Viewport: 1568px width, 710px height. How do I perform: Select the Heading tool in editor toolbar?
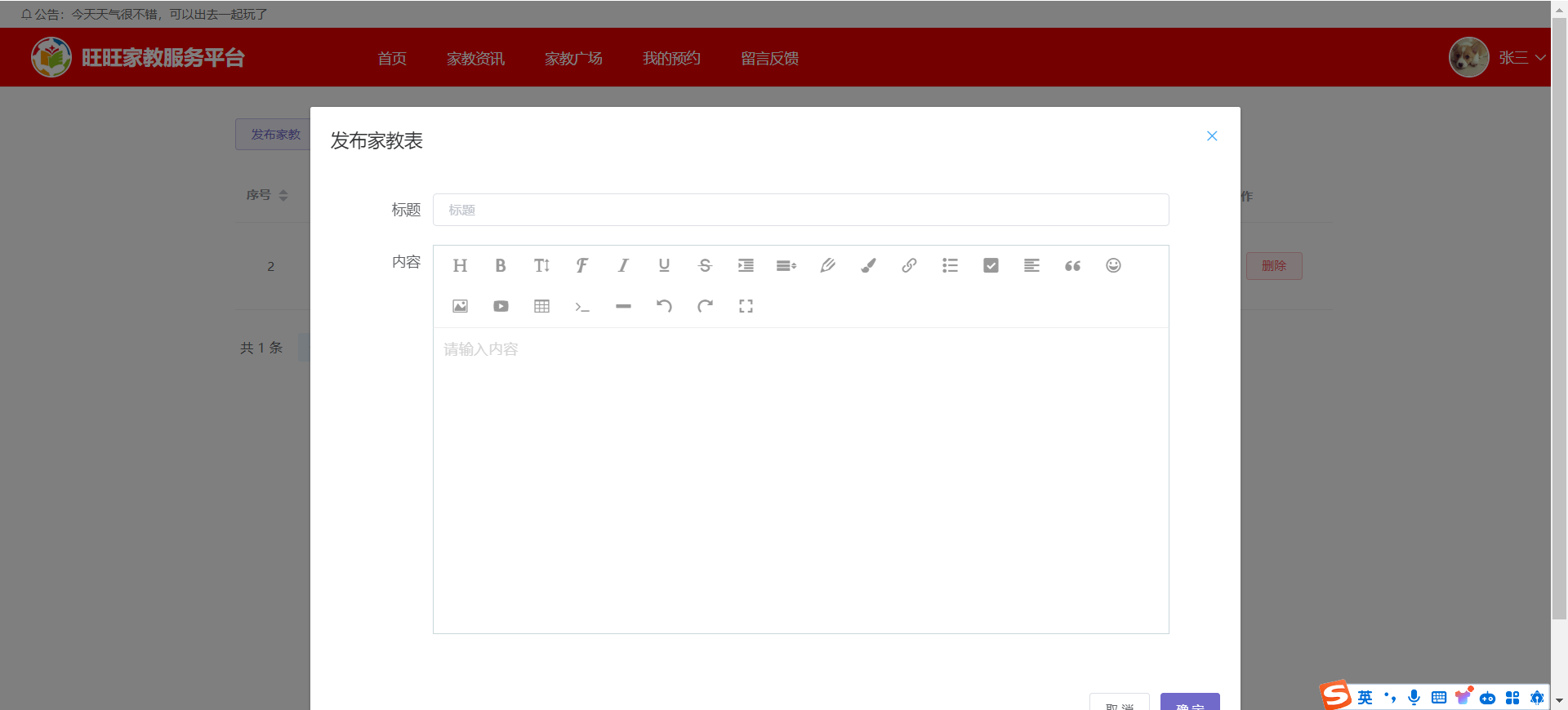460,265
